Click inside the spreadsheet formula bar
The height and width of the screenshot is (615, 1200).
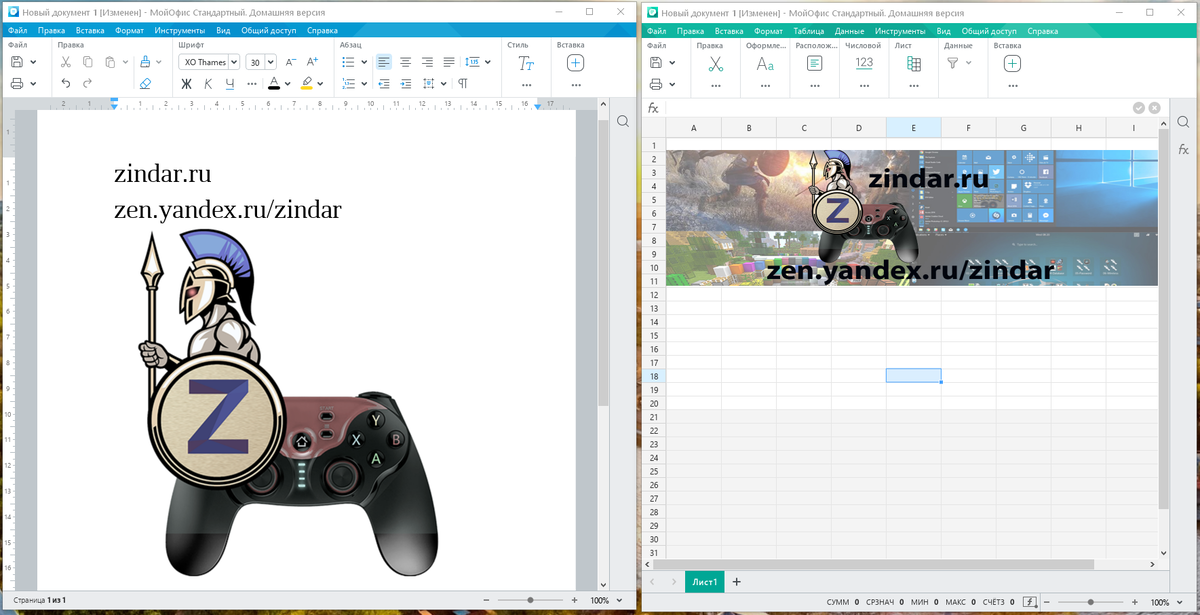[897, 108]
